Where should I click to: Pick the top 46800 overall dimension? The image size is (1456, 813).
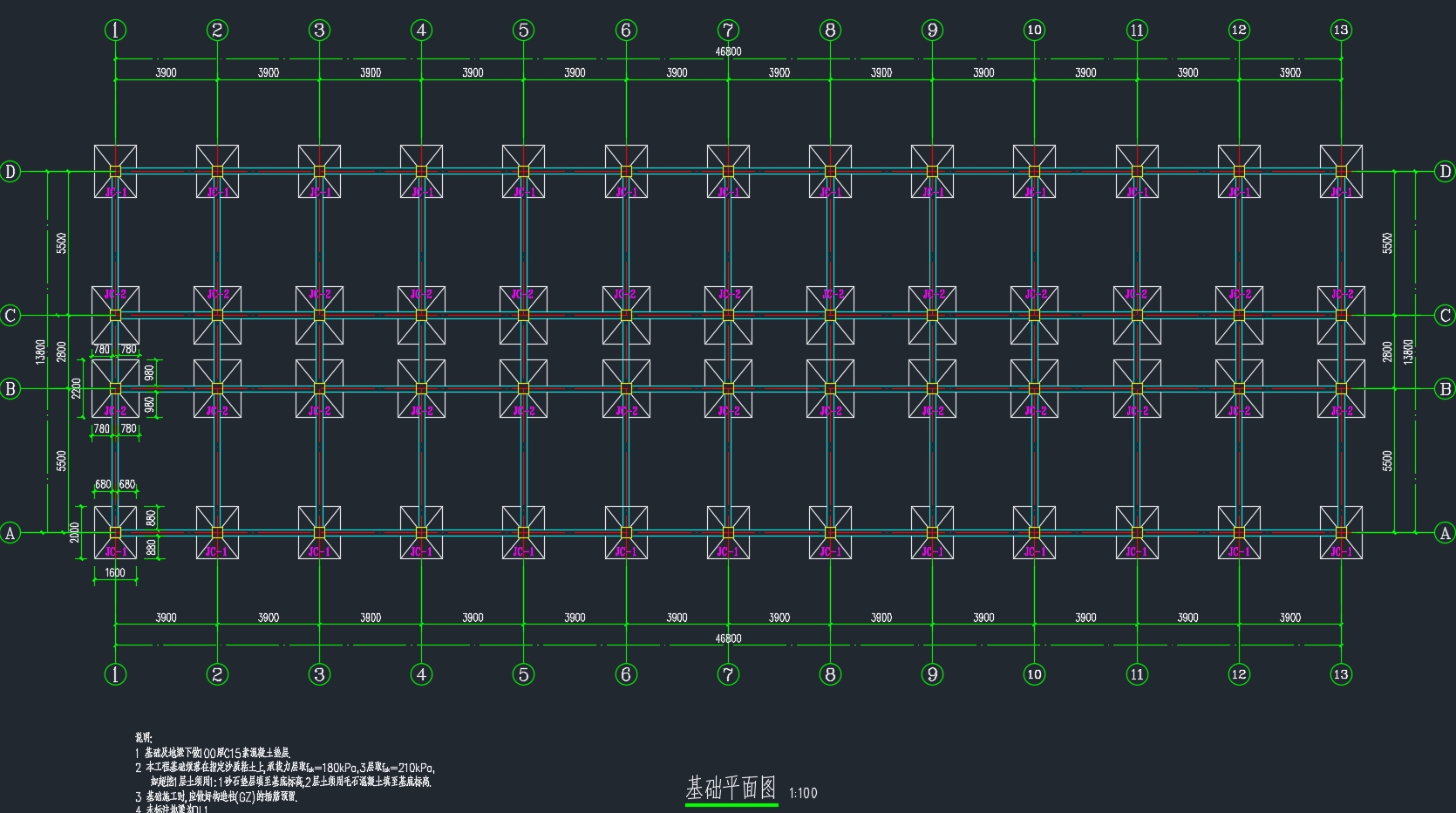click(728, 51)
